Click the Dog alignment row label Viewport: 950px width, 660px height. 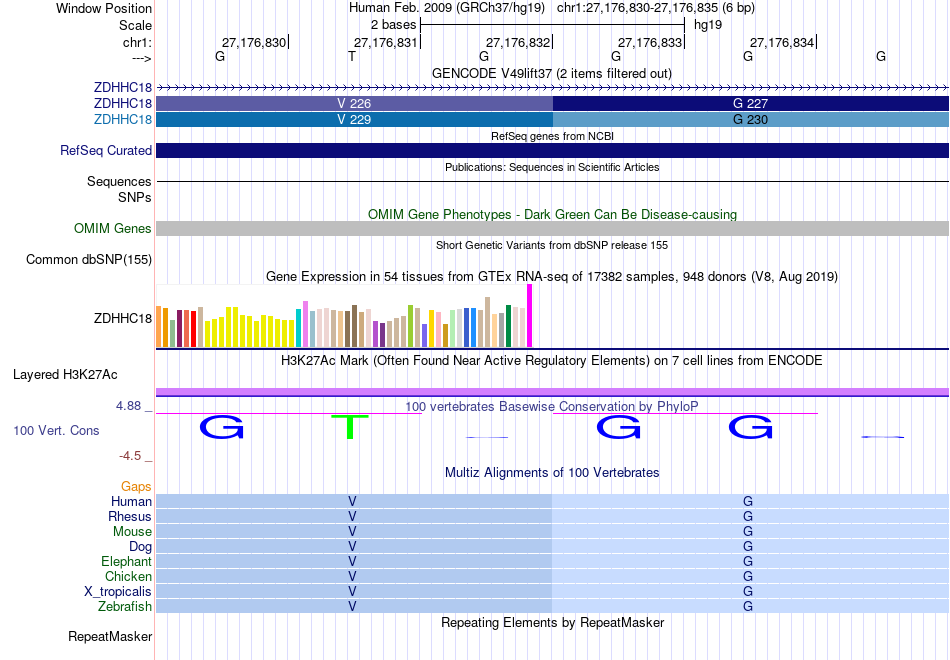pyautogui.click(x=140, y=547)
